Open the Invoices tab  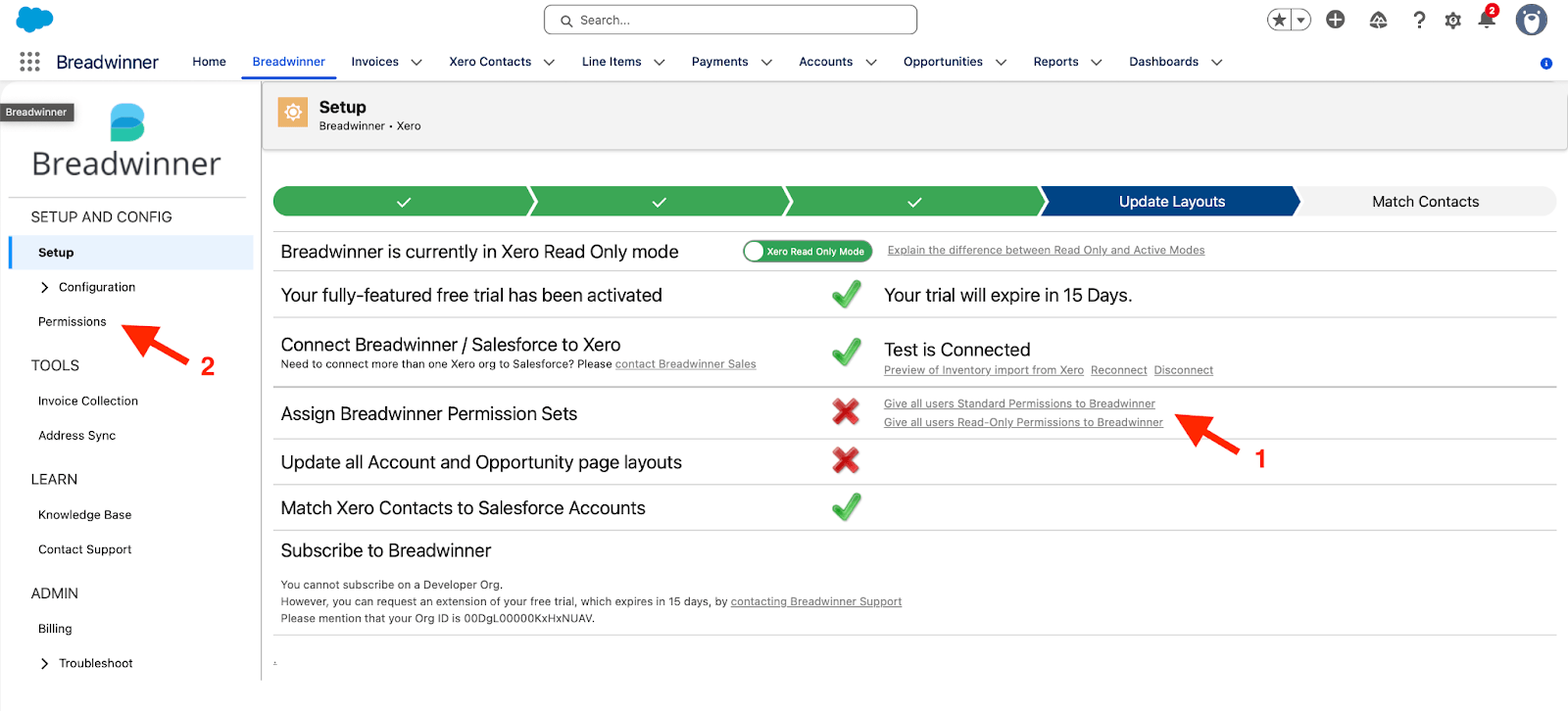click(x=374, y=62)
